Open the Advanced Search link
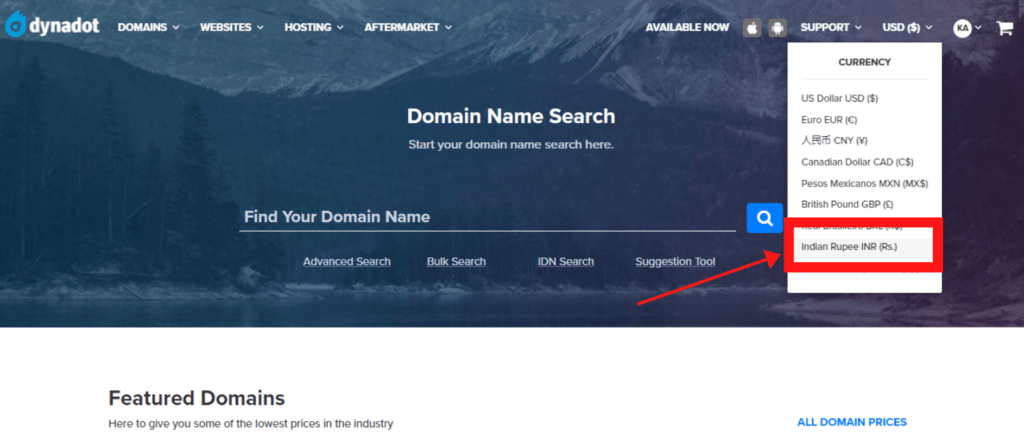The height and width of the screenshot is (444, 1024). (x=346, y=262)
